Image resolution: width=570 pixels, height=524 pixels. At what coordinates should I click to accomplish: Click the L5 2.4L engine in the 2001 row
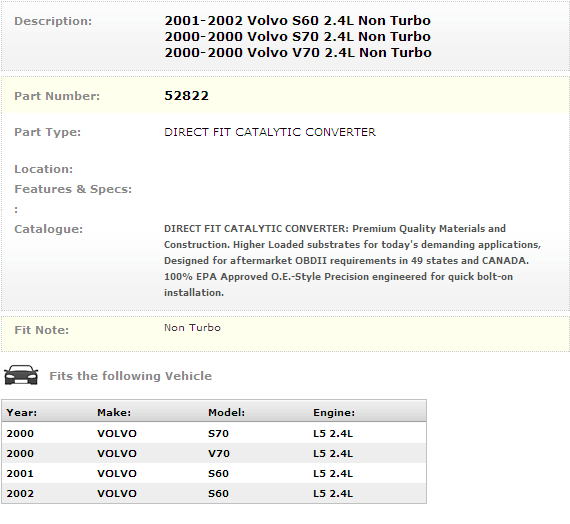[333, 473]
